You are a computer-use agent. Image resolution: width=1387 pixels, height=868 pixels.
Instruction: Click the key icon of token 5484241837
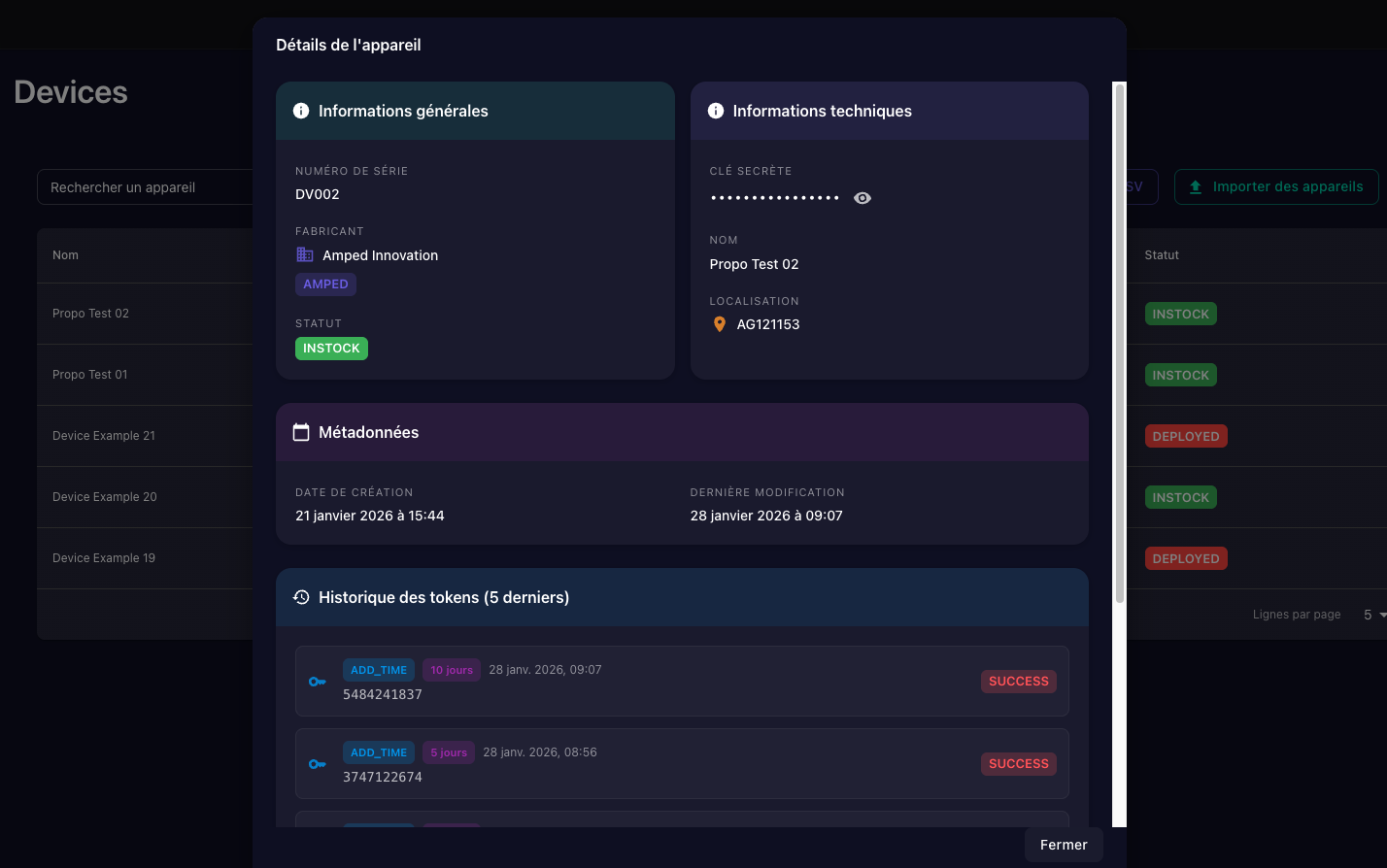[x=318, y=682]
